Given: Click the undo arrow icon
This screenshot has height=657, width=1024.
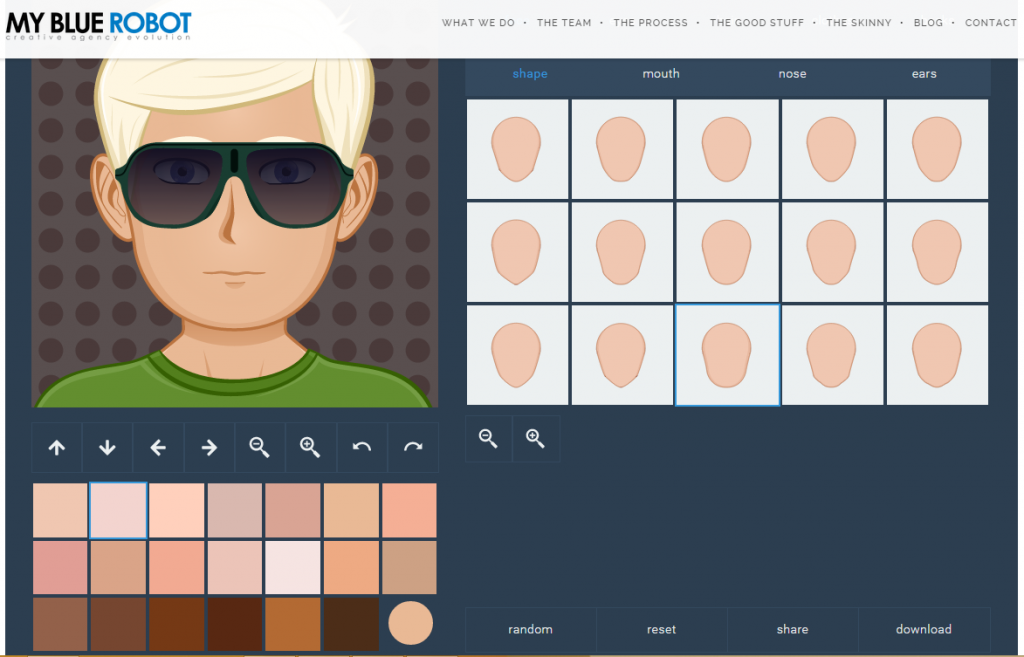Looking at the screenshot, I should pos(362,448).
